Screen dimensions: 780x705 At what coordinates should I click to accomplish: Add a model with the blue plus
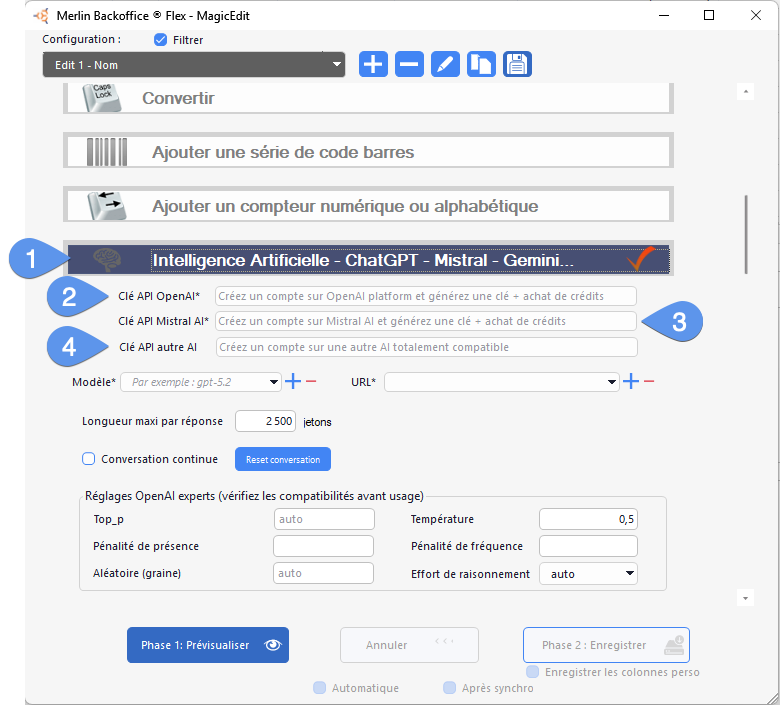(293, 382)
